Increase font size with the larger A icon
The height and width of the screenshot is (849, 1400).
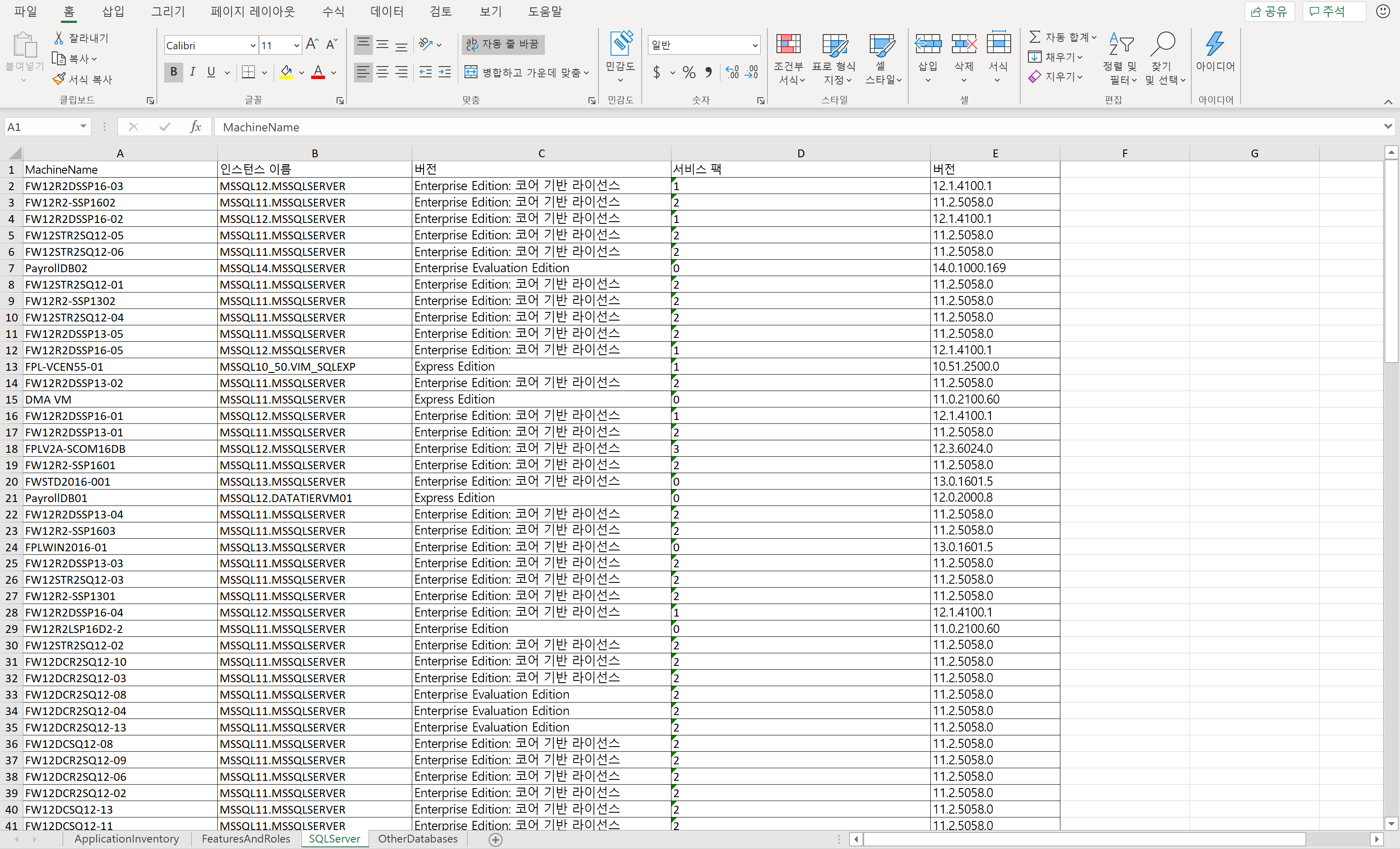312,45
